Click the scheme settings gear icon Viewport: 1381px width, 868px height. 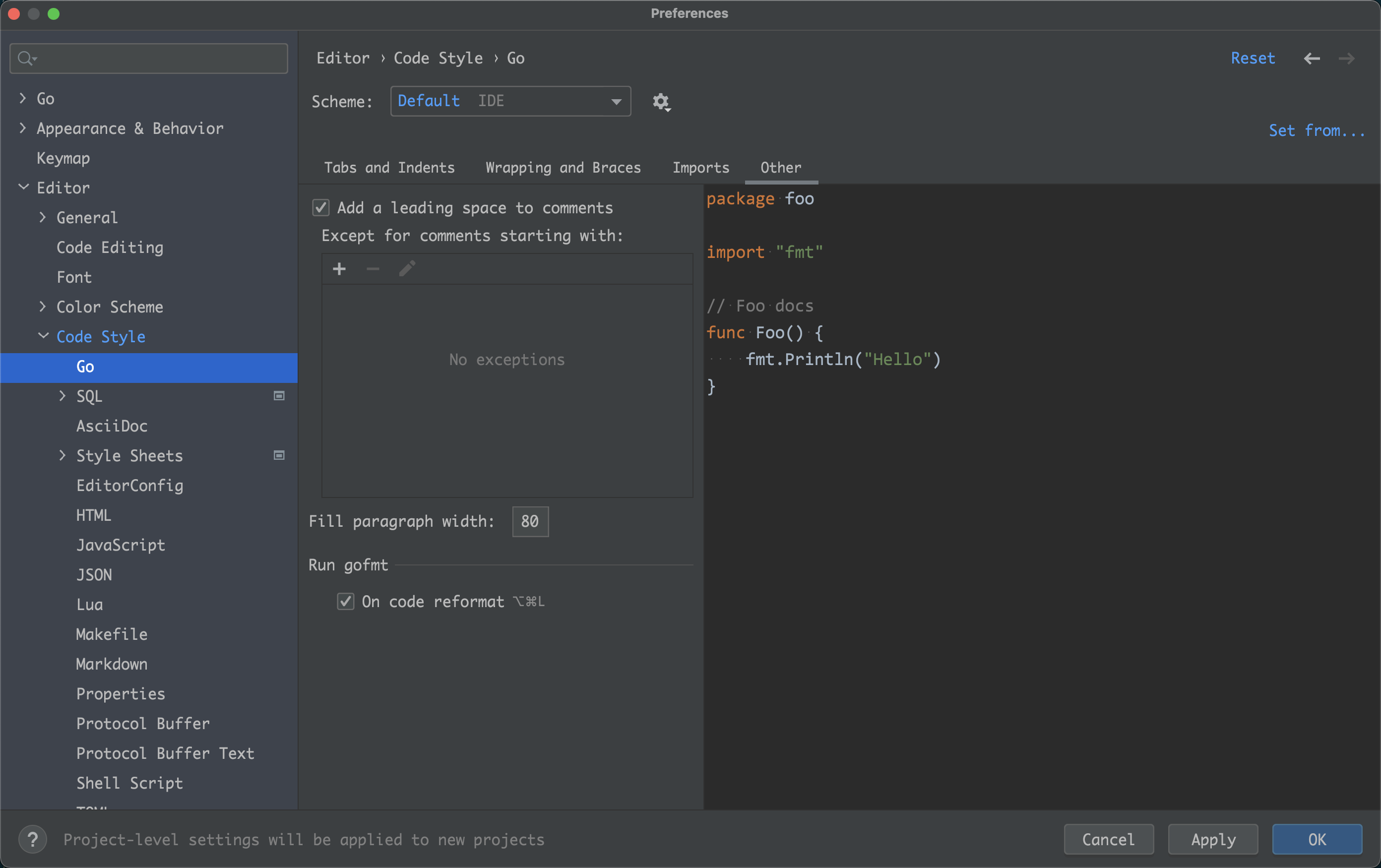click(661, 102)
